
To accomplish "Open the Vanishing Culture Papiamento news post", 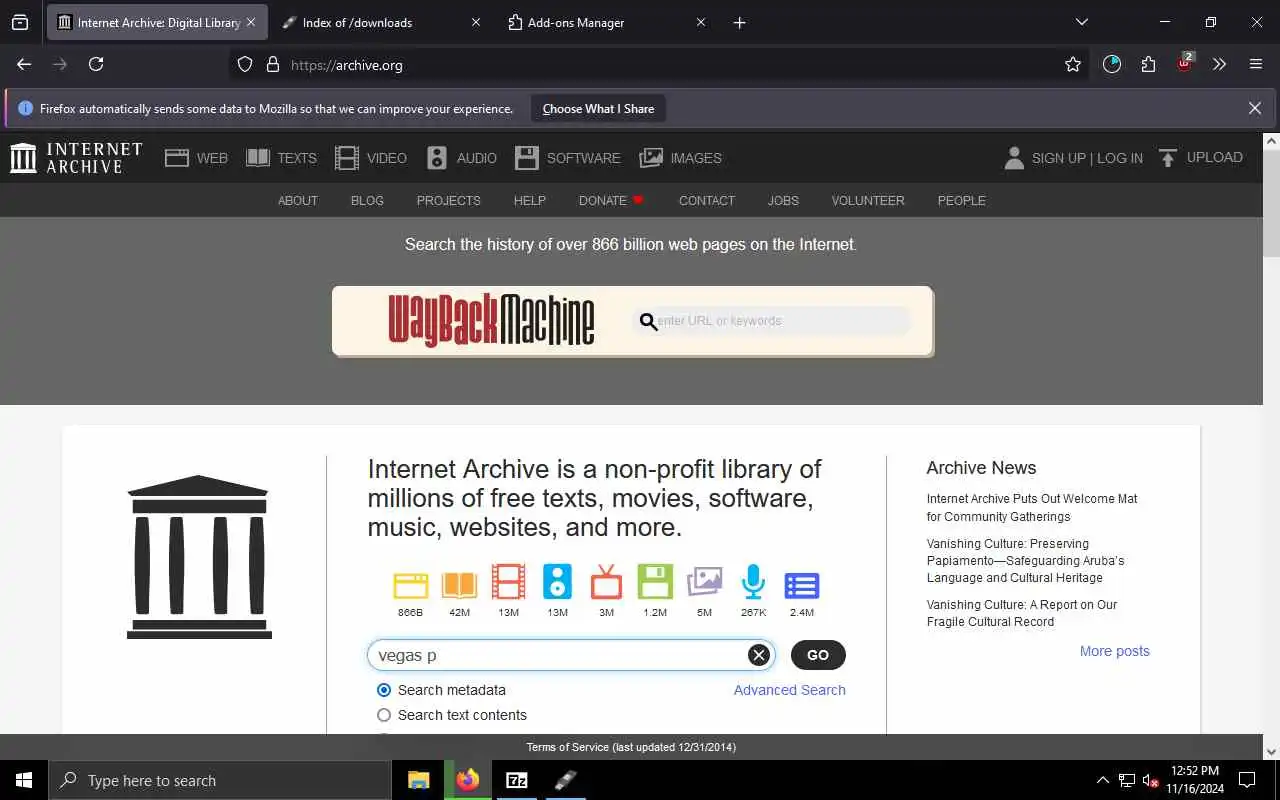I will (1025, 561).
